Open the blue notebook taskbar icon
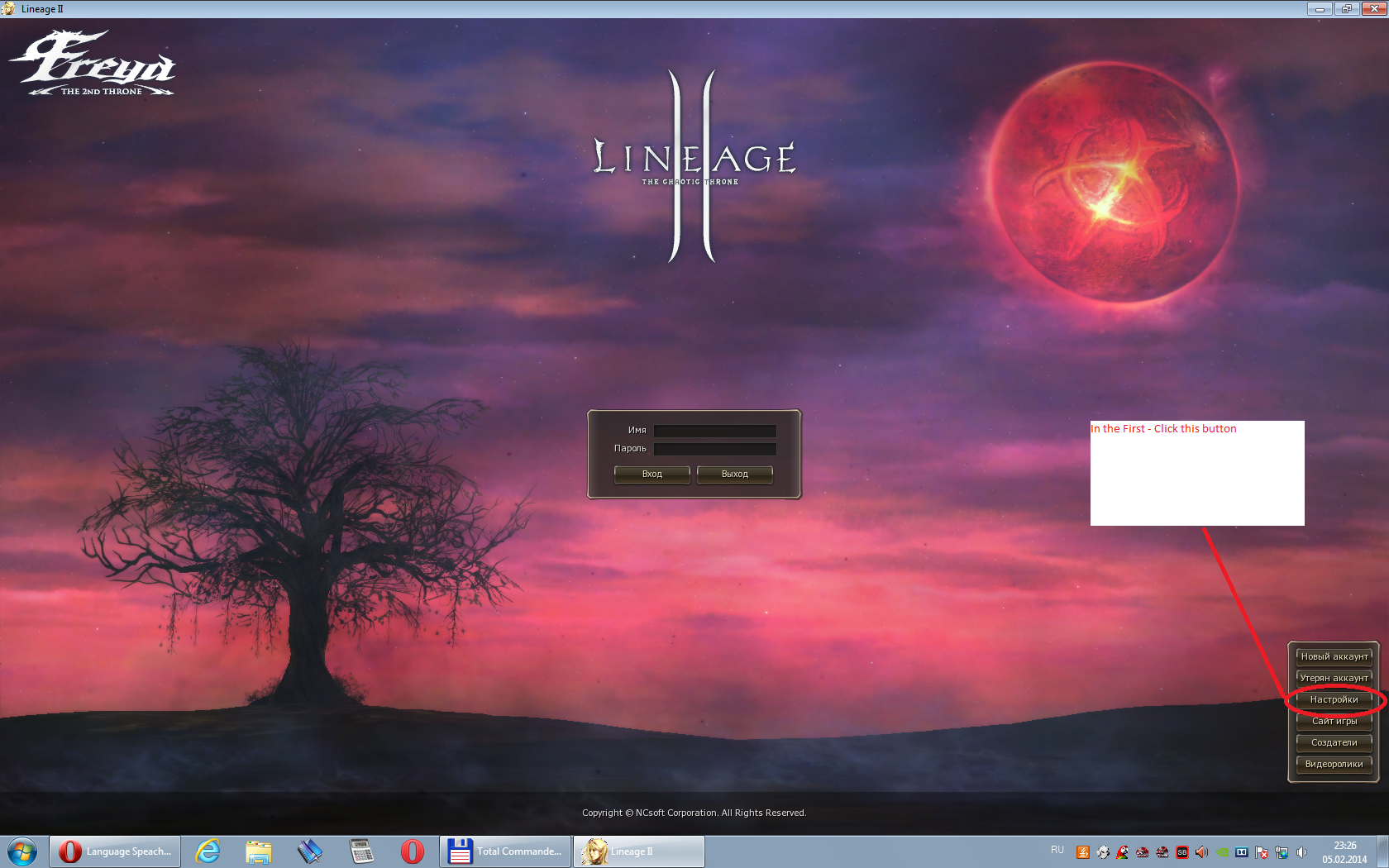The width and height of the screenshot is (1389, 868). 310,851
